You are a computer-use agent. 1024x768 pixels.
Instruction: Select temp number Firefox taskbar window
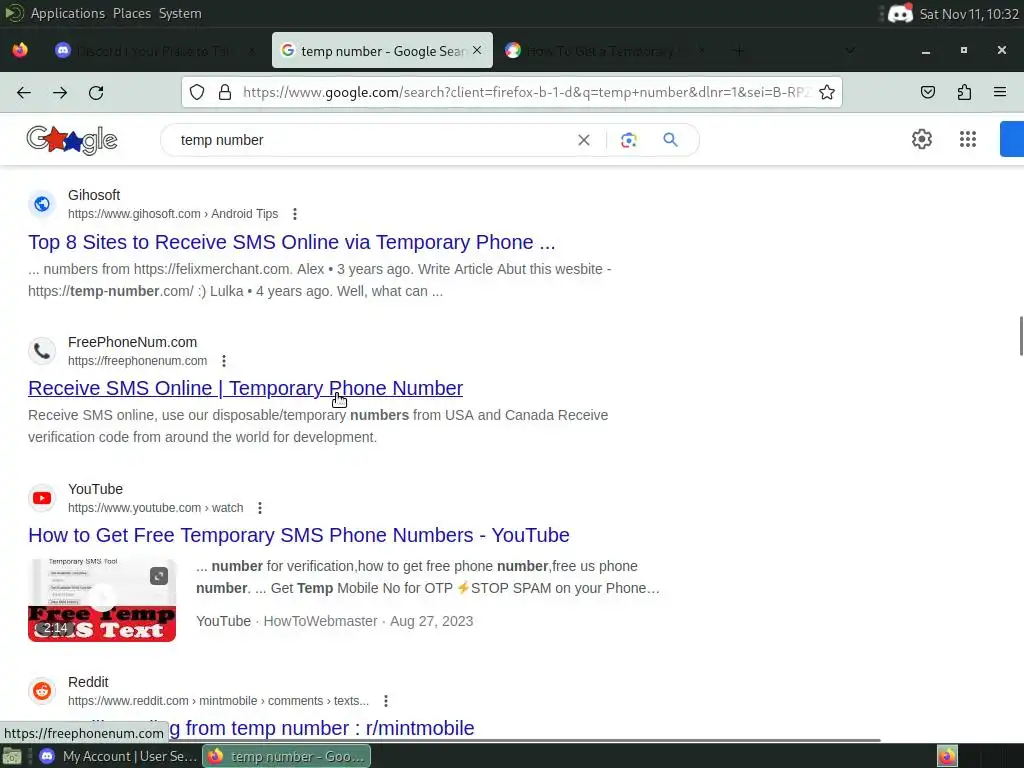pos(287,756)
